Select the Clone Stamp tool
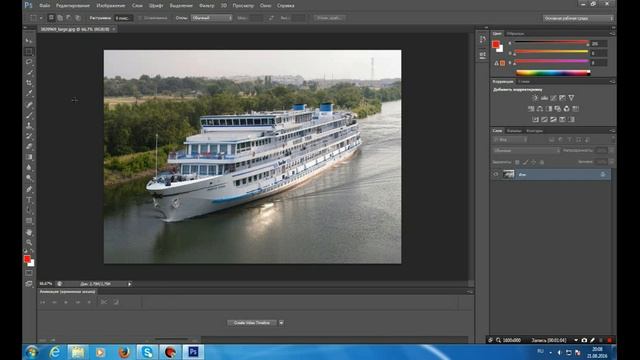 29,126
